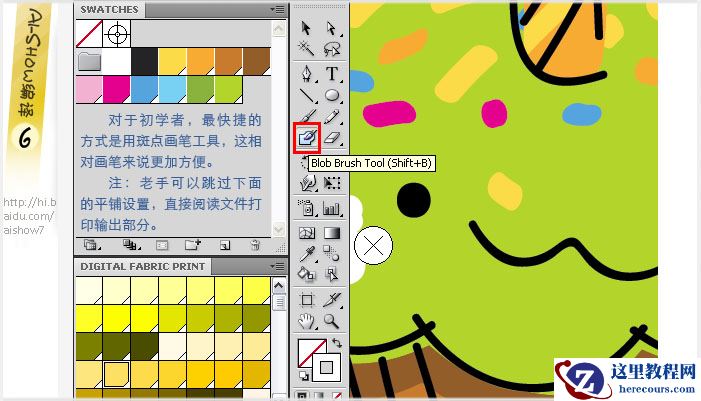Create a New Color Group
This screenshot has height=401, width=701.
[193, 245]
